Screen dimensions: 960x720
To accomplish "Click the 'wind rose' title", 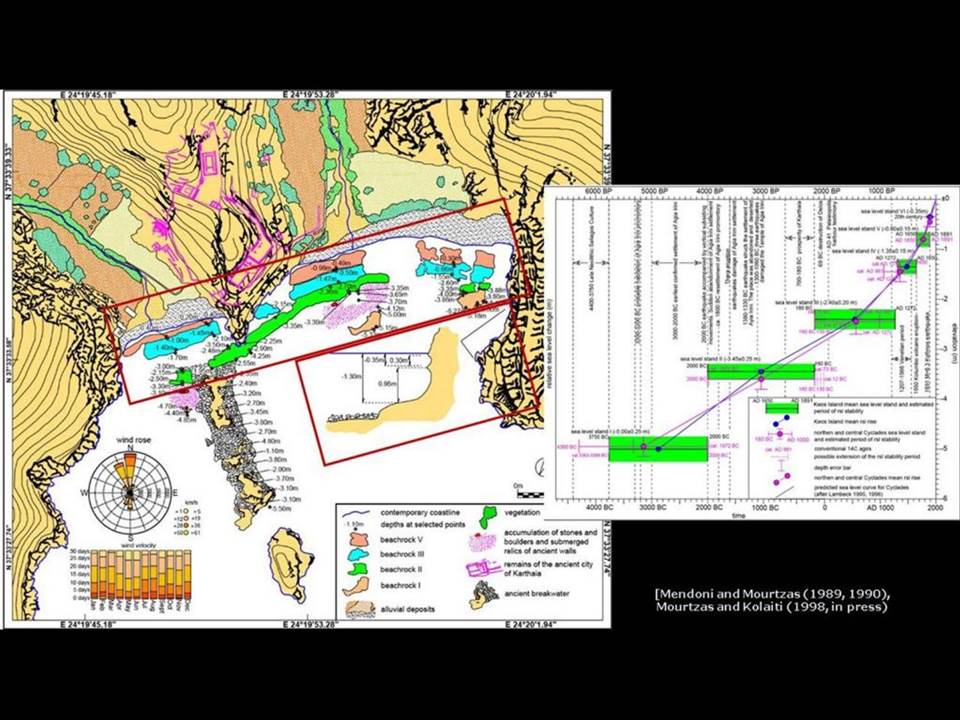I will pos(134,440).
